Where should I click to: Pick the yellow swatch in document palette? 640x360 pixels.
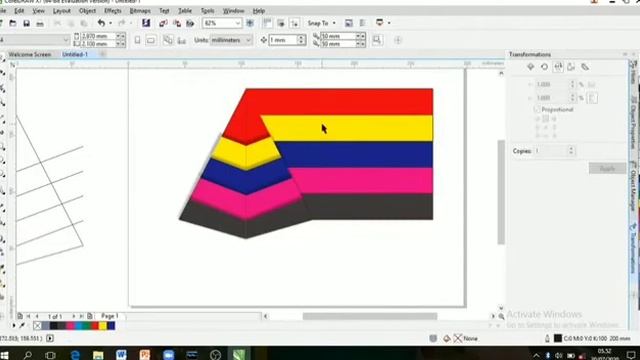[x=102, y=325]
